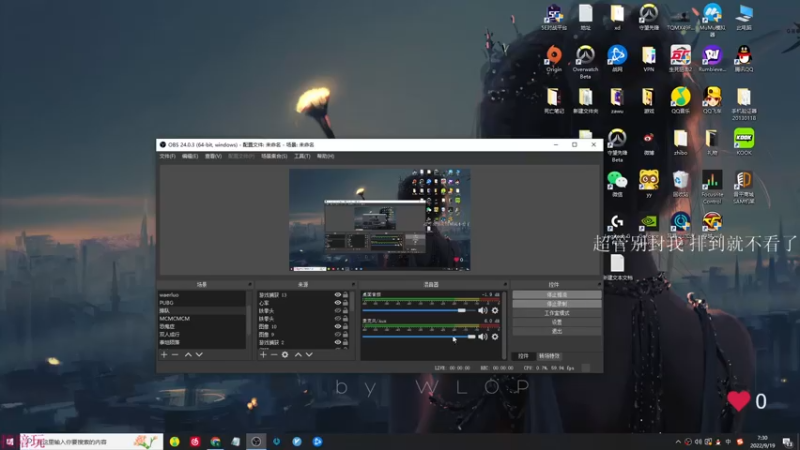Remove selected scene with the minus icon
Image resolution: width=800 pixels, height=450 pixels.
point(175,354)
